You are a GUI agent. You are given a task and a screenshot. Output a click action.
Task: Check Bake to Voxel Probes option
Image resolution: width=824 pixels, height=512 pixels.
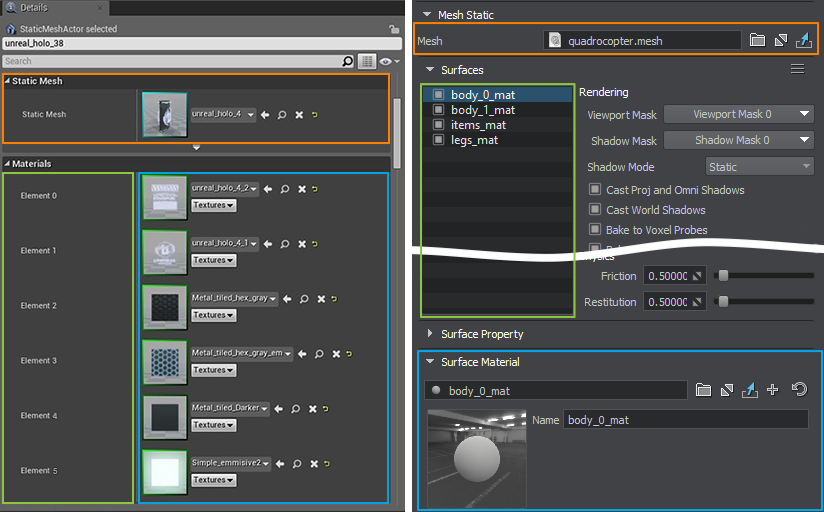coord(595,230)
